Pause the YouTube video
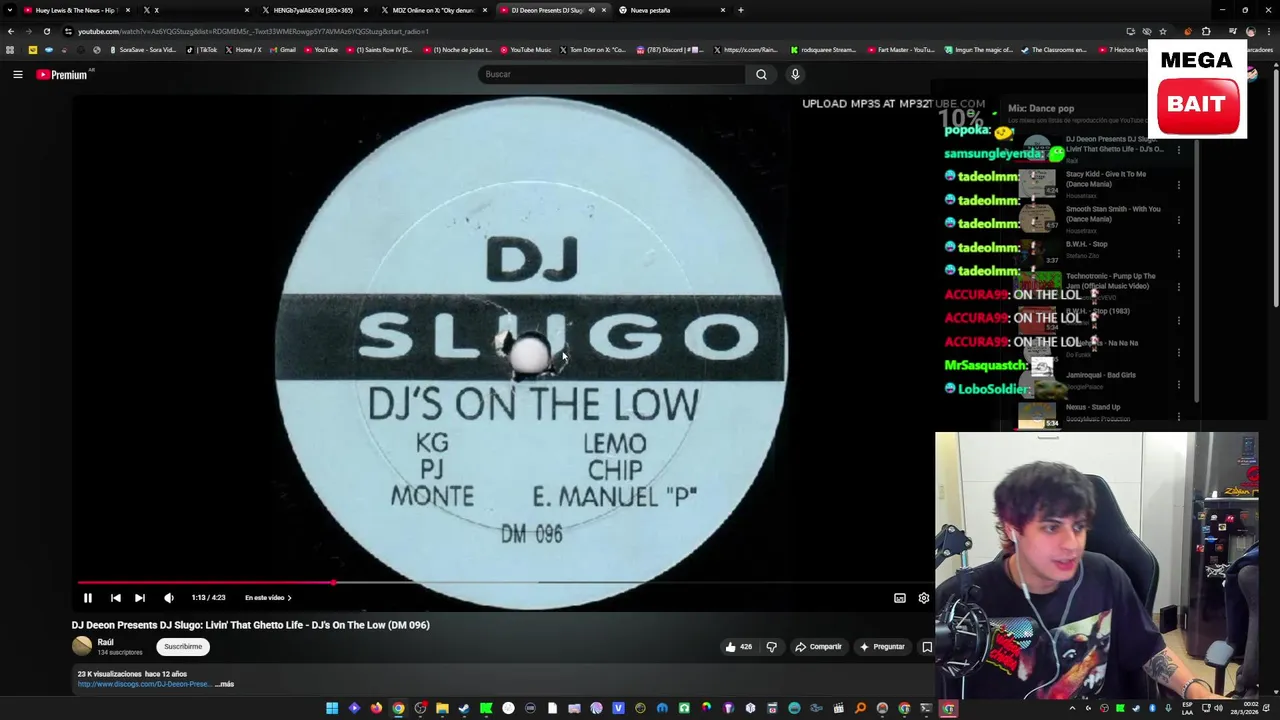 pyautogui.click(x=87, y=598)
